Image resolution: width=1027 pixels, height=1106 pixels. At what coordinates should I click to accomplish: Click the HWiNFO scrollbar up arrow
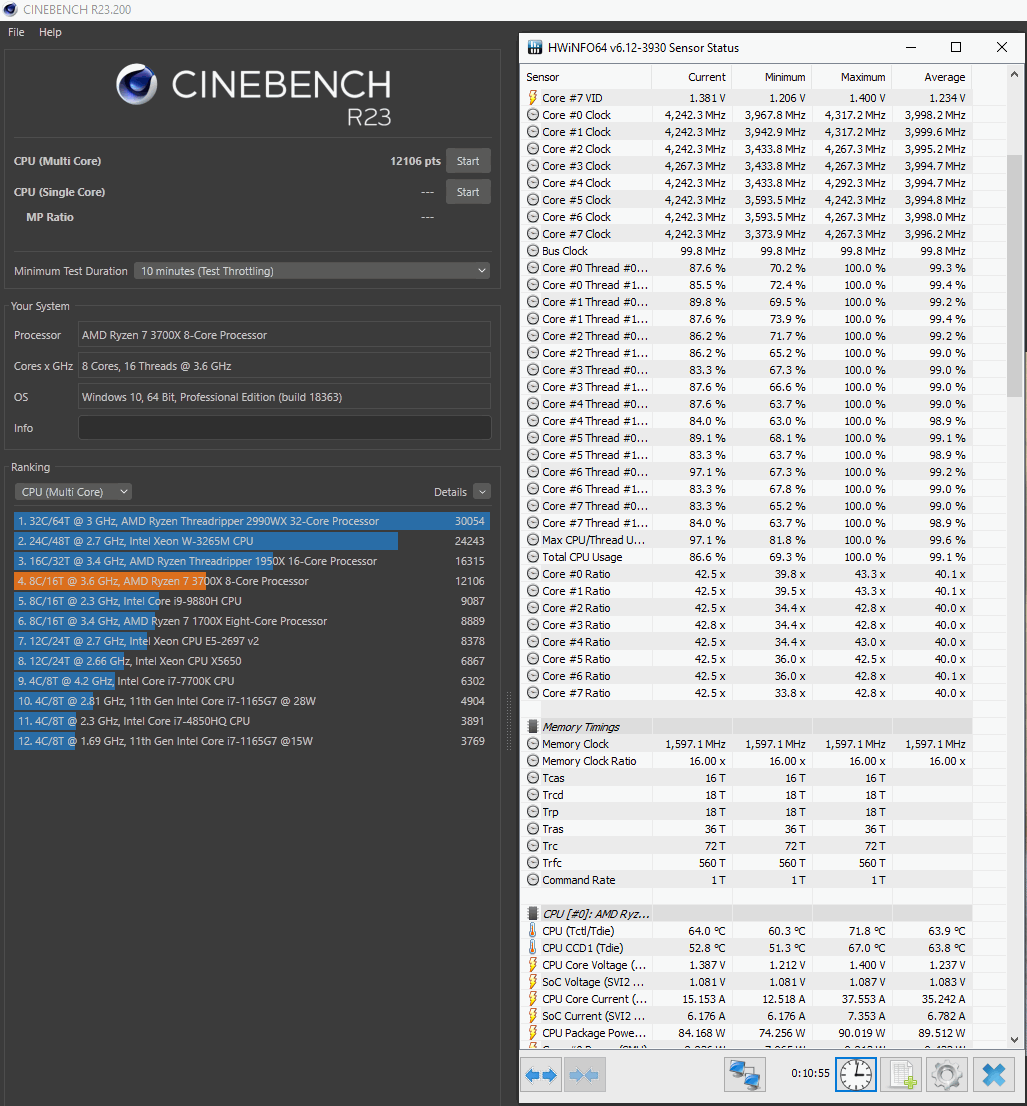(x=1014, y=74)
